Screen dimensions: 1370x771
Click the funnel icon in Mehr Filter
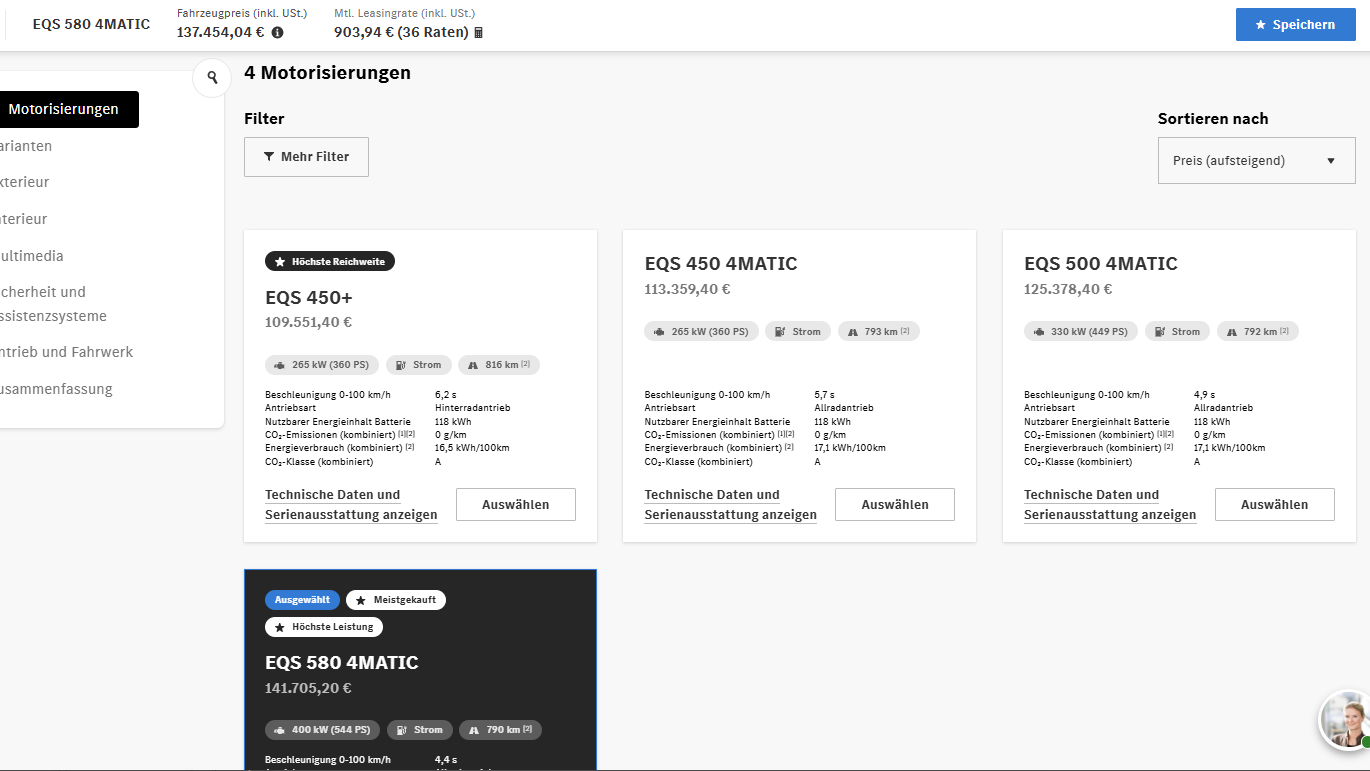tap(268, 156)
